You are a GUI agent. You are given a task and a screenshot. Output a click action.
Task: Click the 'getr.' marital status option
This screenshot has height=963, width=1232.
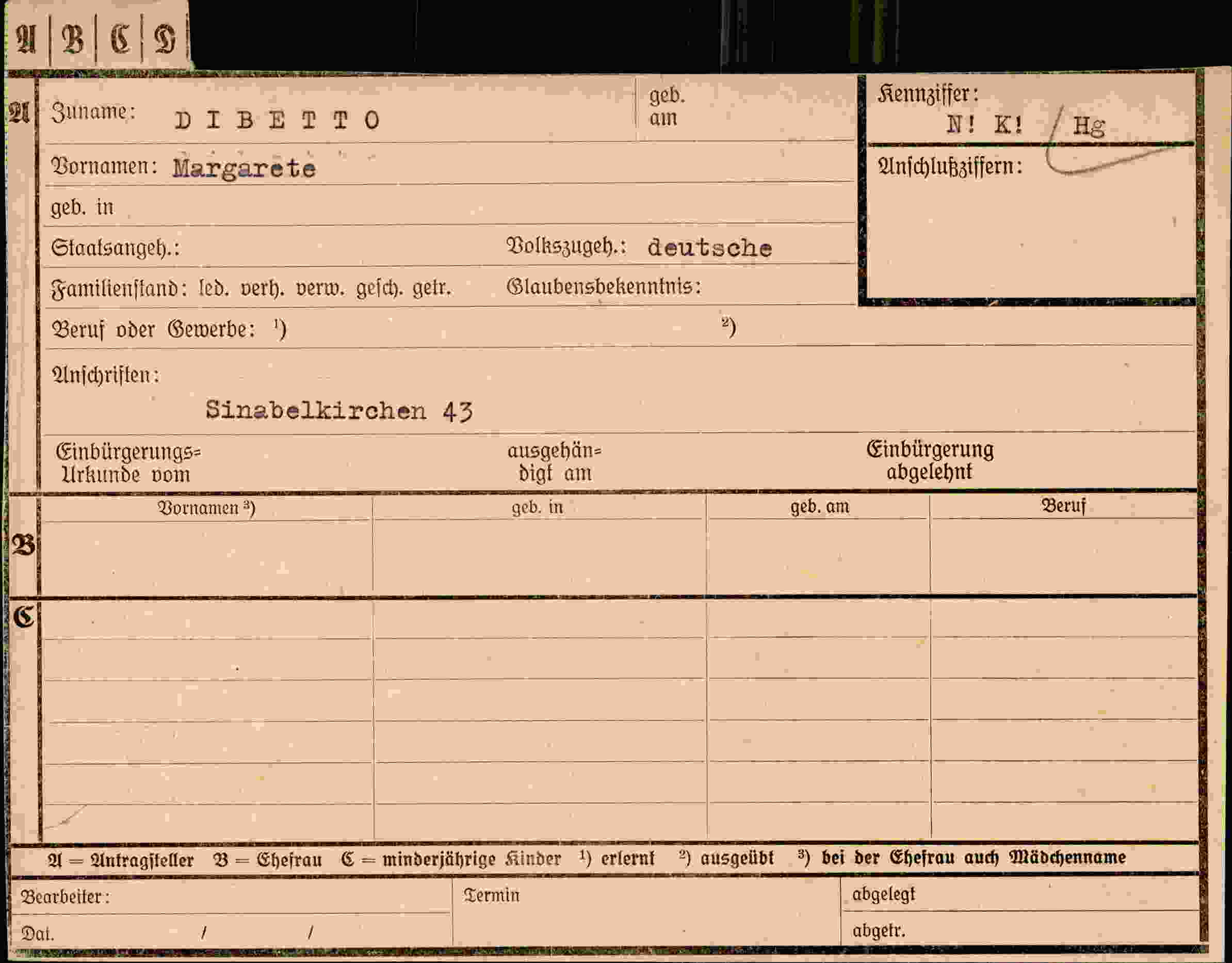click(x=431, y=289)
